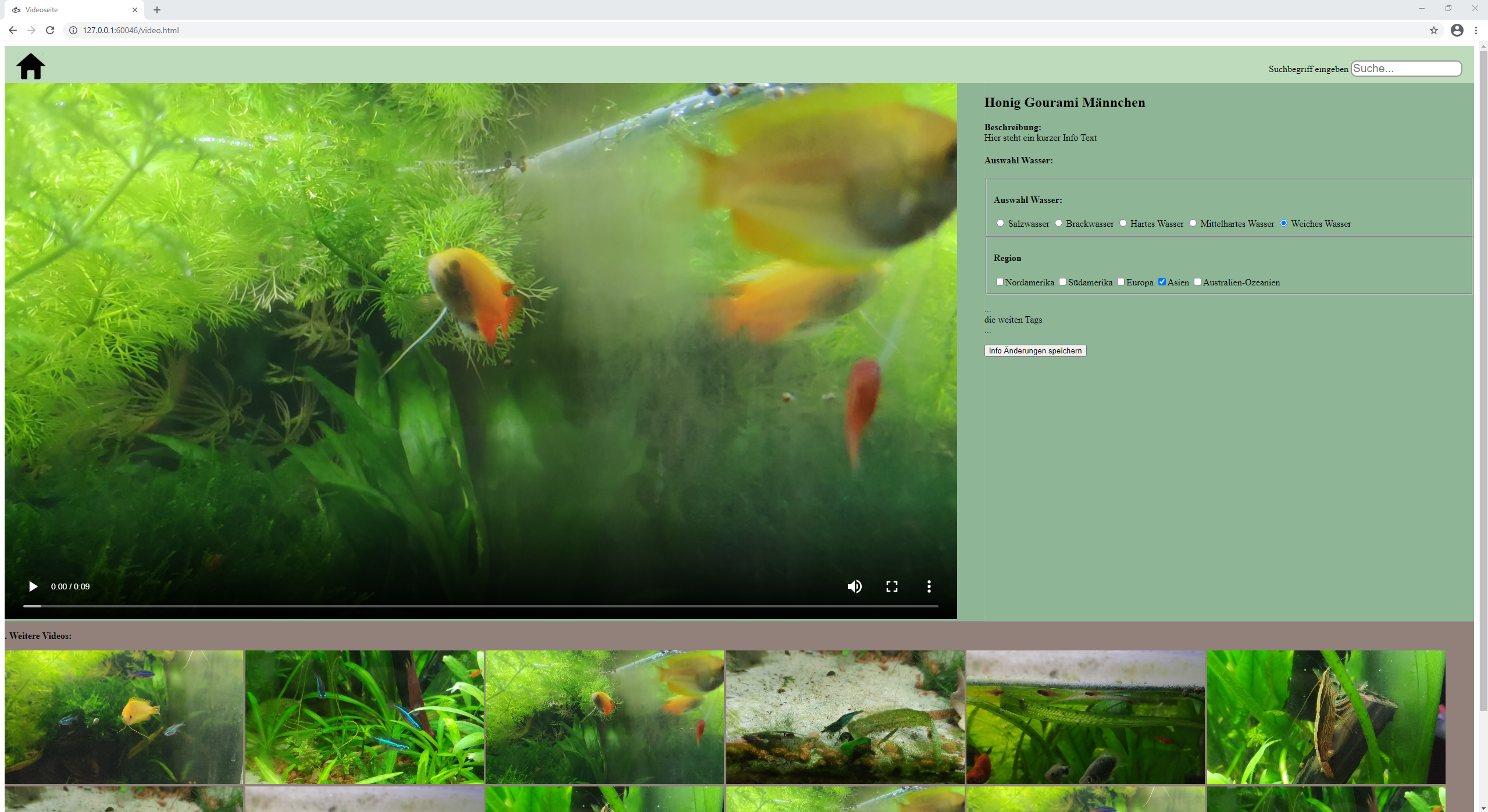The width and height of the screenshot is (1488, 812).
Task: Open the shrimp on stick thumbnail
Action: [1326, 717]
